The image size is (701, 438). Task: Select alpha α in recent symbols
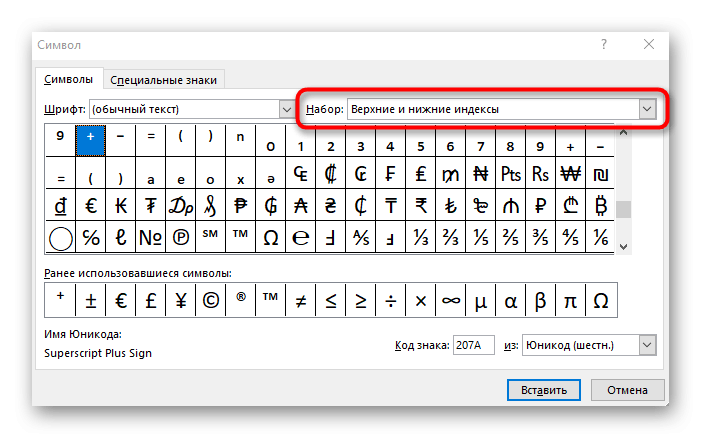click(x=511, y=300)
